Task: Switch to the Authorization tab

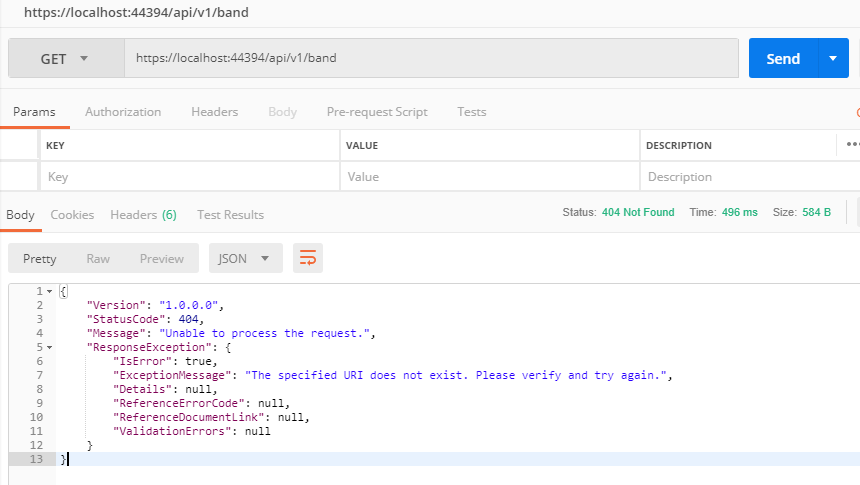Action: (x=123, y=112)
